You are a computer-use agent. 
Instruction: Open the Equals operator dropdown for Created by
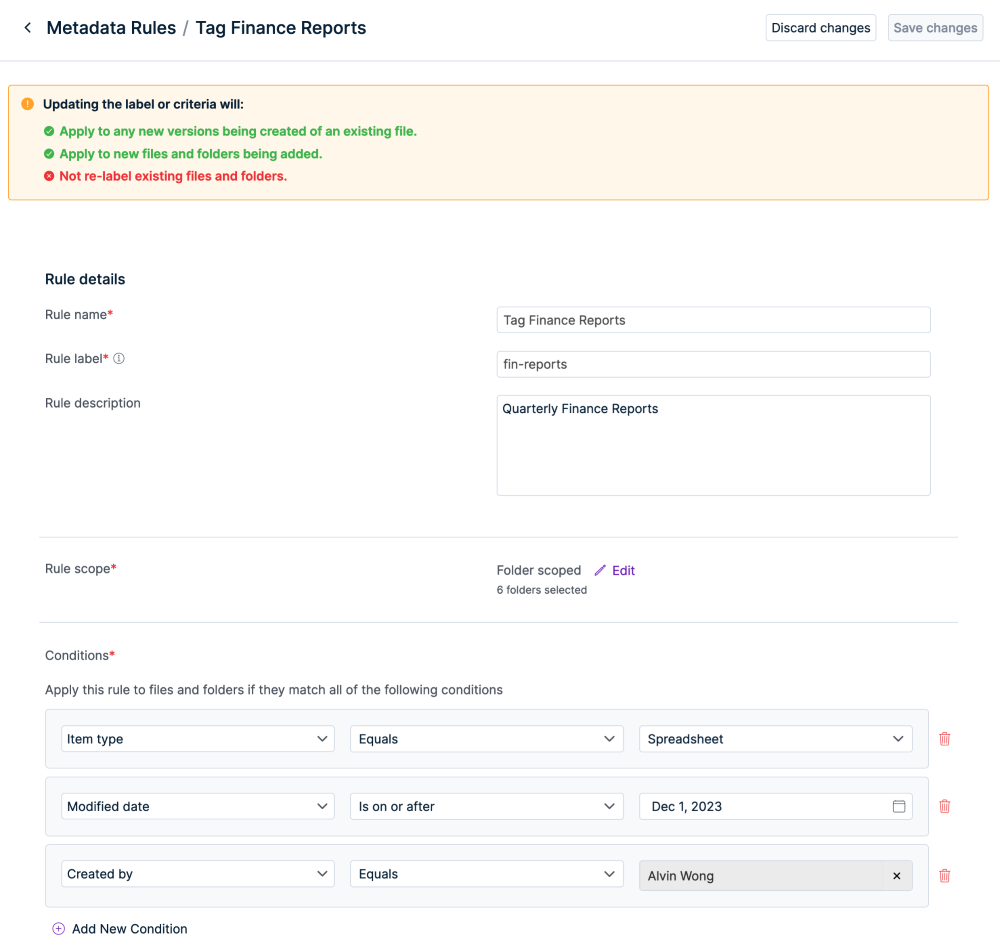[487, 874]
